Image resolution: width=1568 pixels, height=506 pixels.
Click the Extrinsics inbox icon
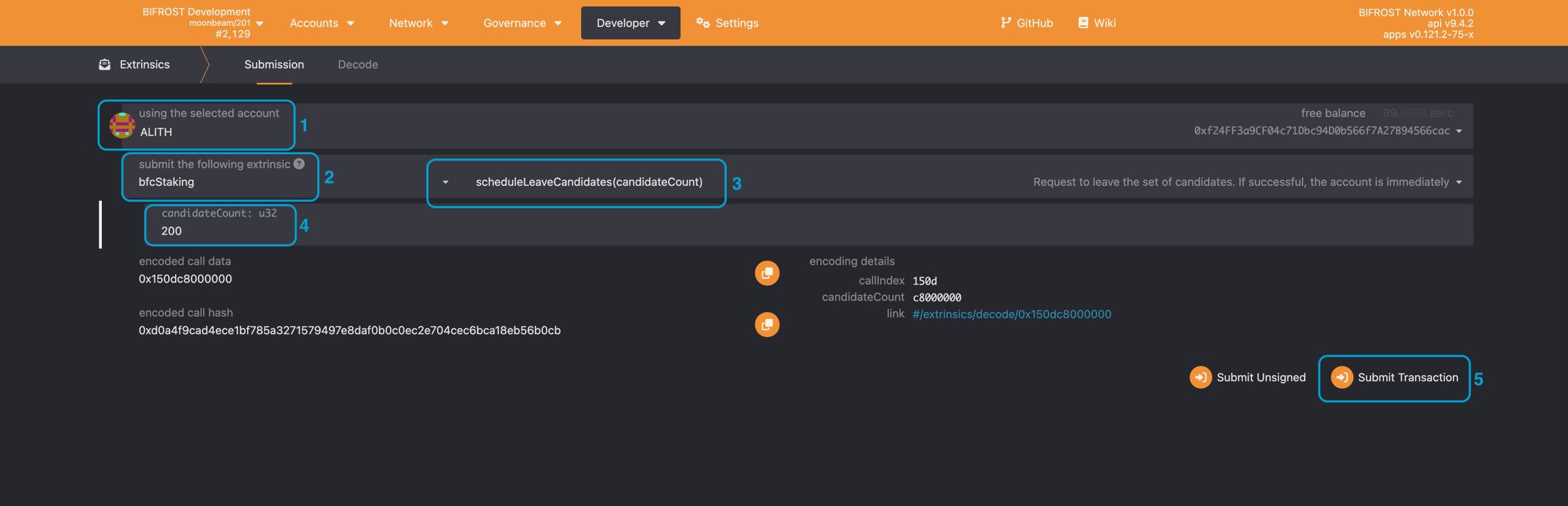[105, 65]
